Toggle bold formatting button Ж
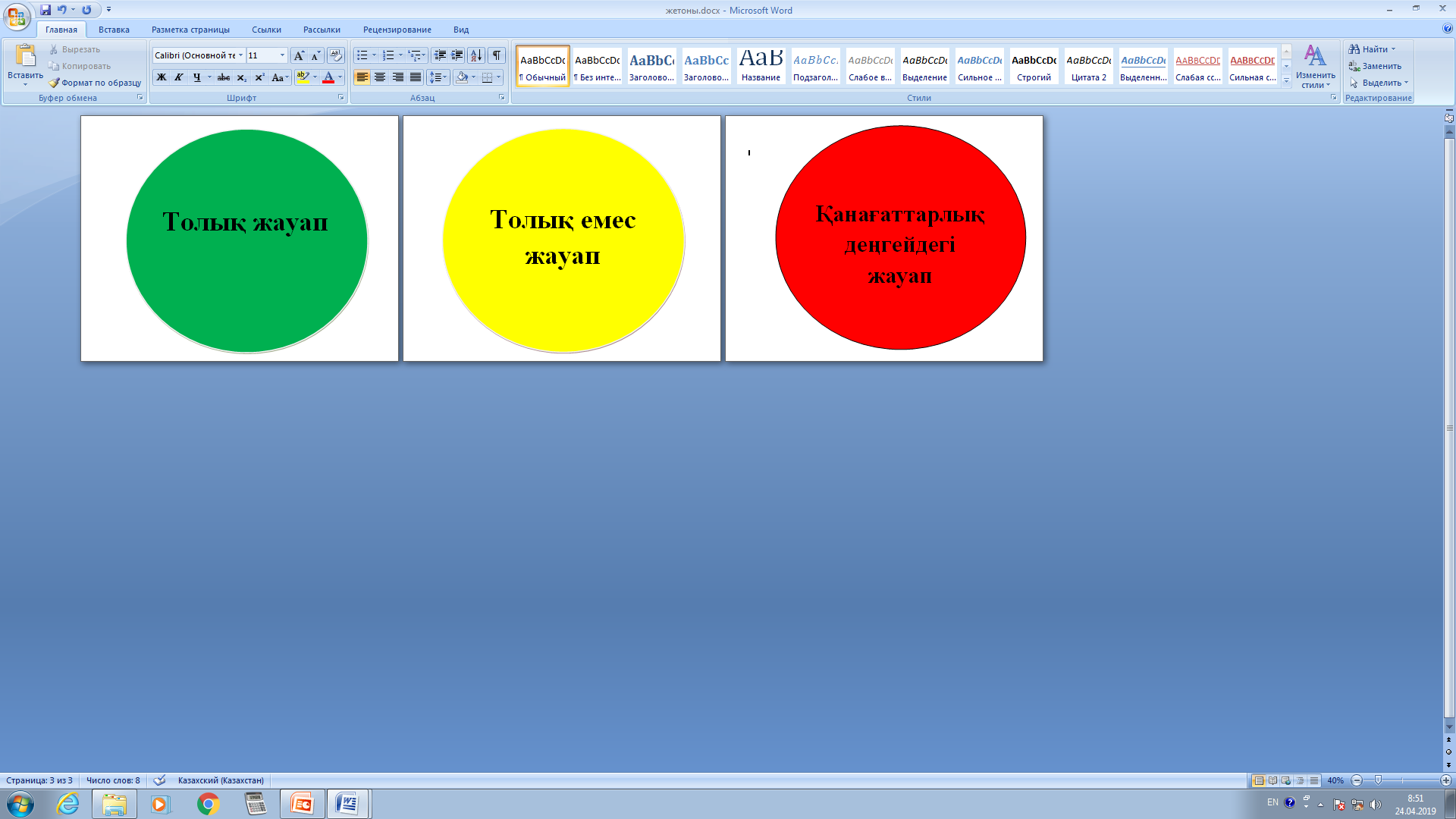 pos(162,77)
